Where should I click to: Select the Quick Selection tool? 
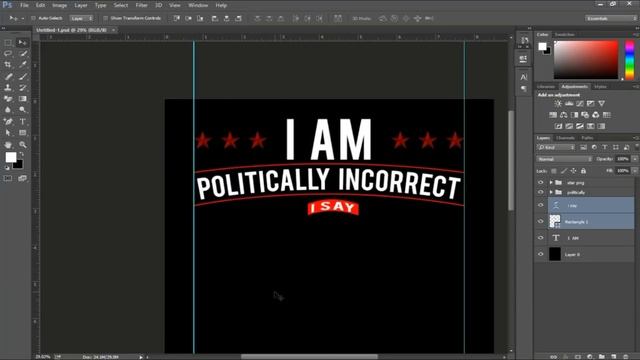tap(23, 53)
